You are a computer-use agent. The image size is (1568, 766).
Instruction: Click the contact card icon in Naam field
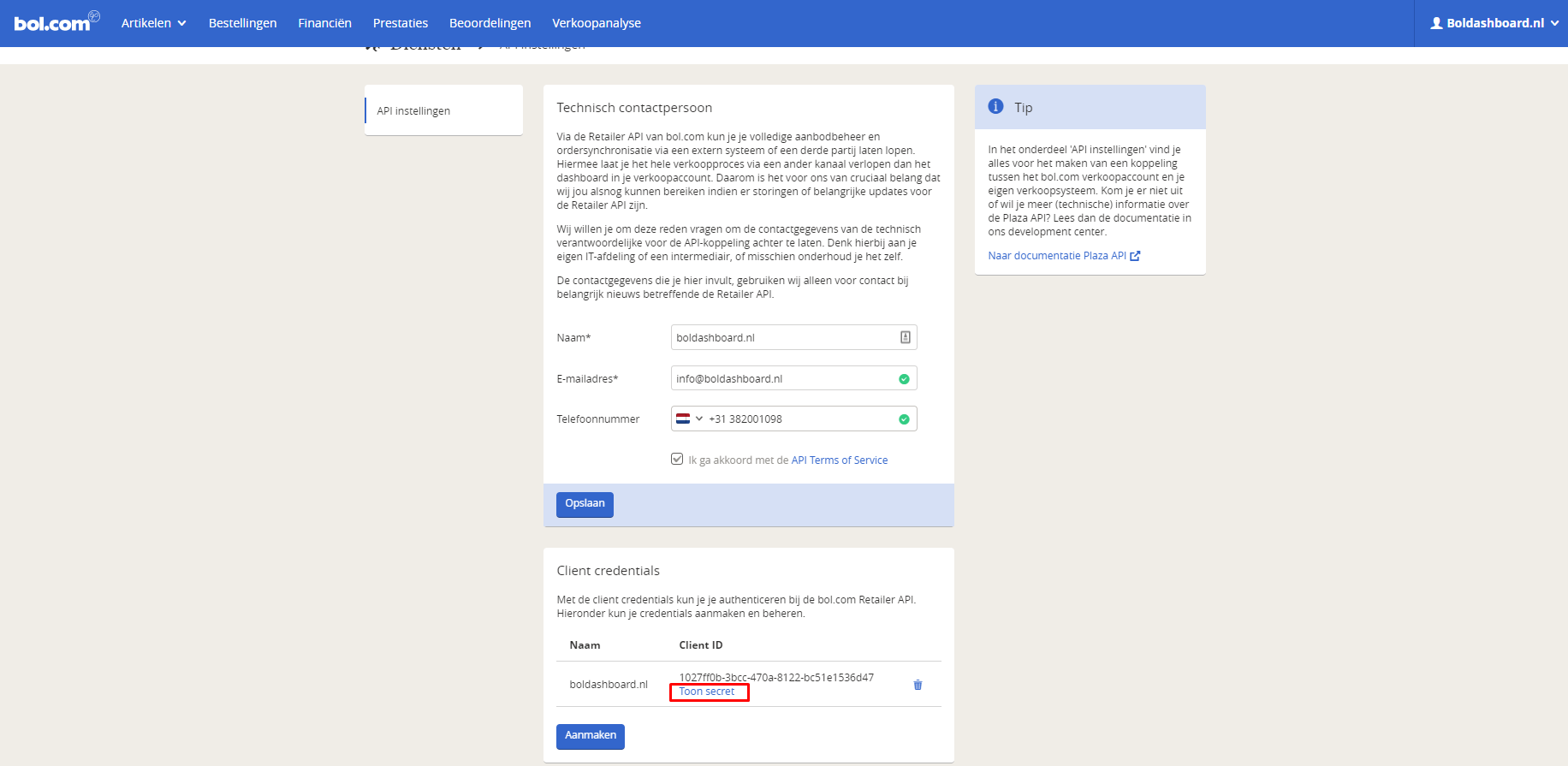click(x=905, y=337)
